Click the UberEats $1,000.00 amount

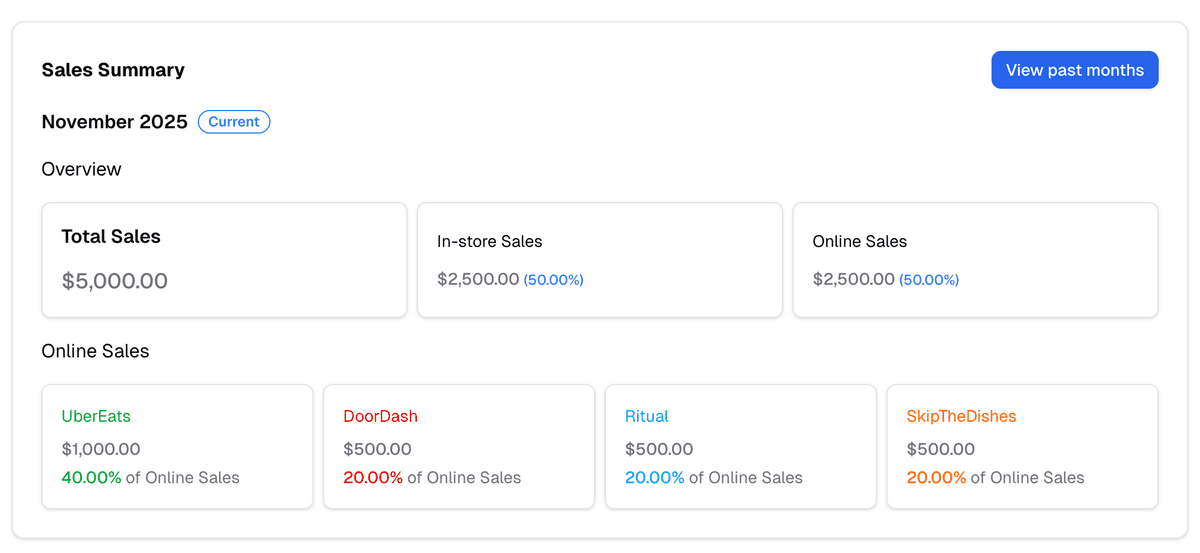(x=101, y=449)
